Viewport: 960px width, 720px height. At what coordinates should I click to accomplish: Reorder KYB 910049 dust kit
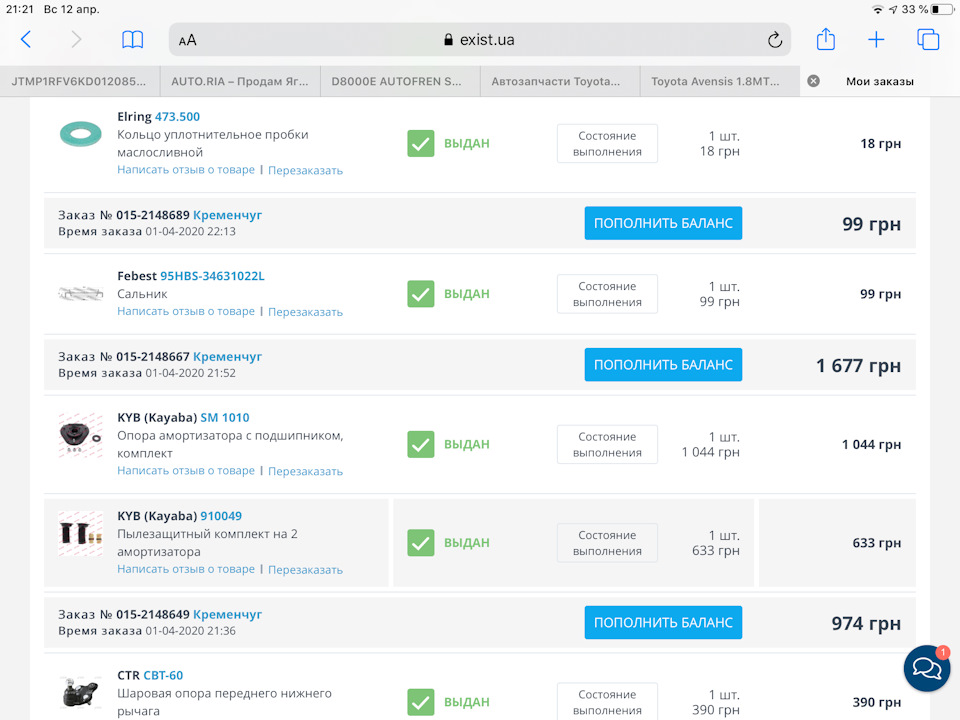306,569
